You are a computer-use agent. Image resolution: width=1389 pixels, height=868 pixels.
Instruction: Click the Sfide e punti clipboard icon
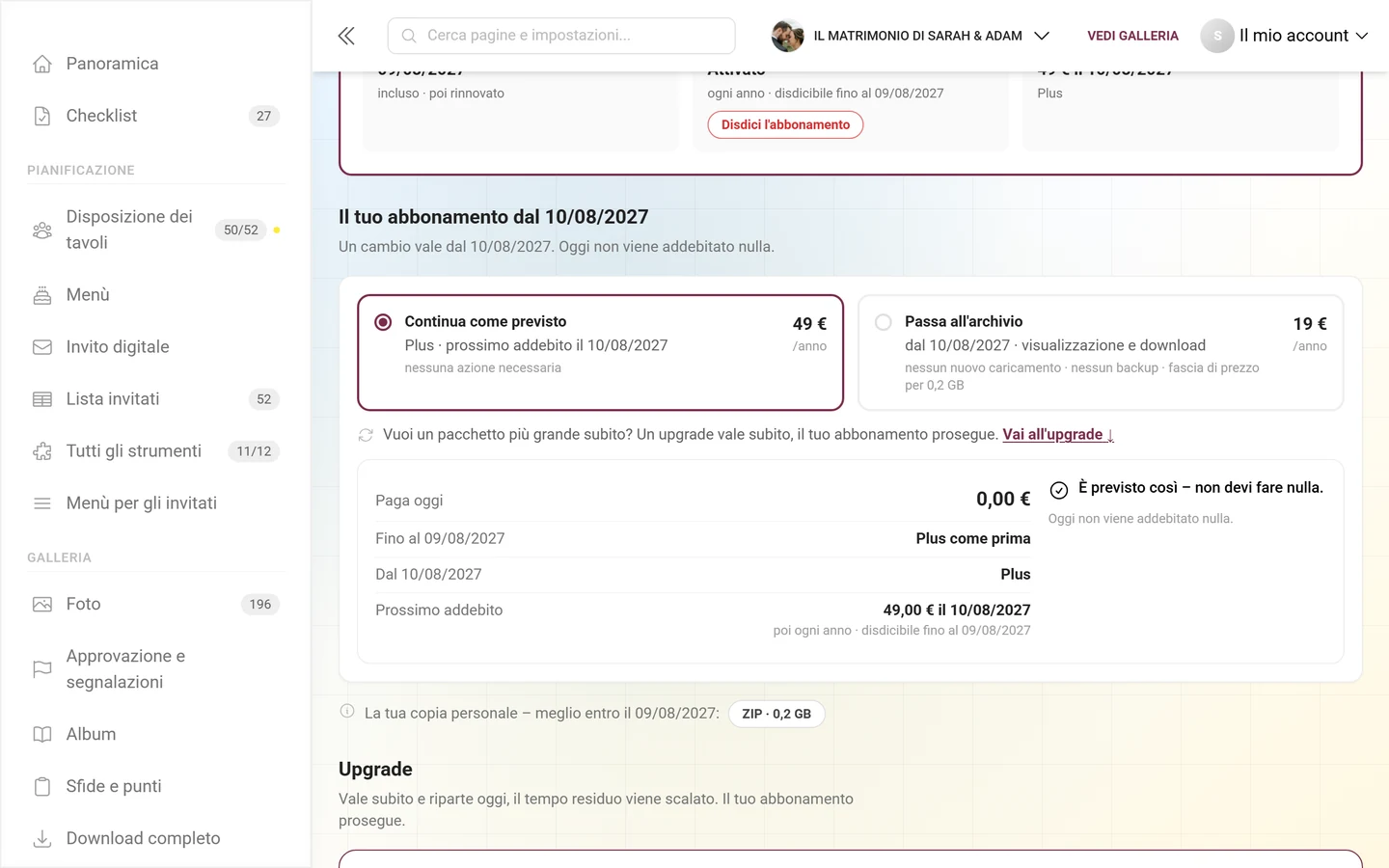pos(42,787)
